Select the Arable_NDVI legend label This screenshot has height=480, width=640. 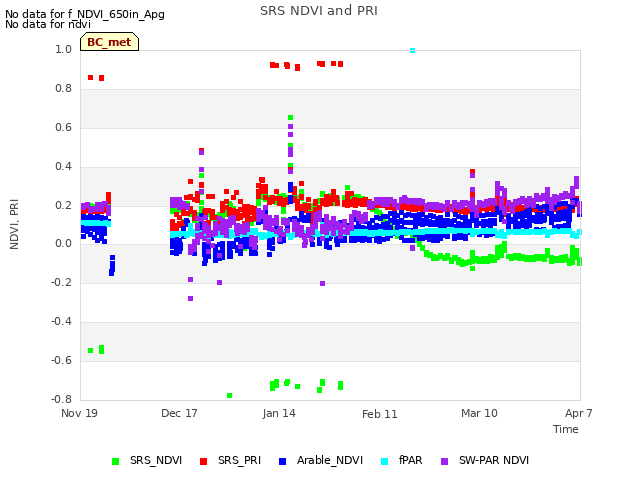pos(330,460)
